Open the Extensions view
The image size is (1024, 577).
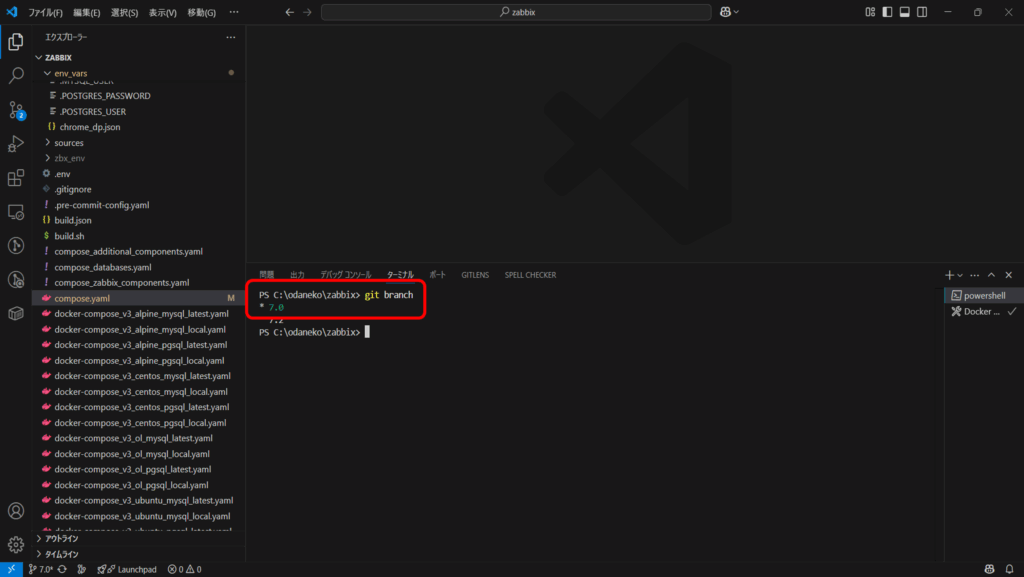tap(16, 178)
